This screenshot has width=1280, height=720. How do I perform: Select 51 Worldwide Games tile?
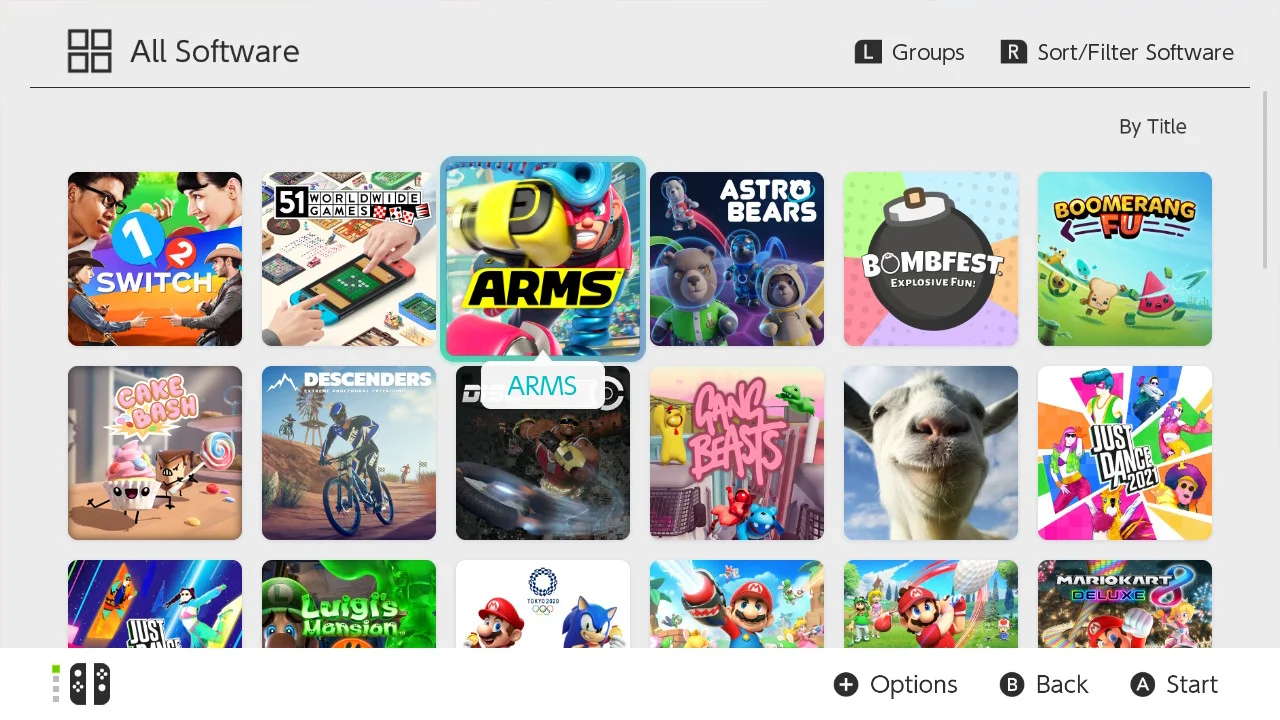coord(349,259)
